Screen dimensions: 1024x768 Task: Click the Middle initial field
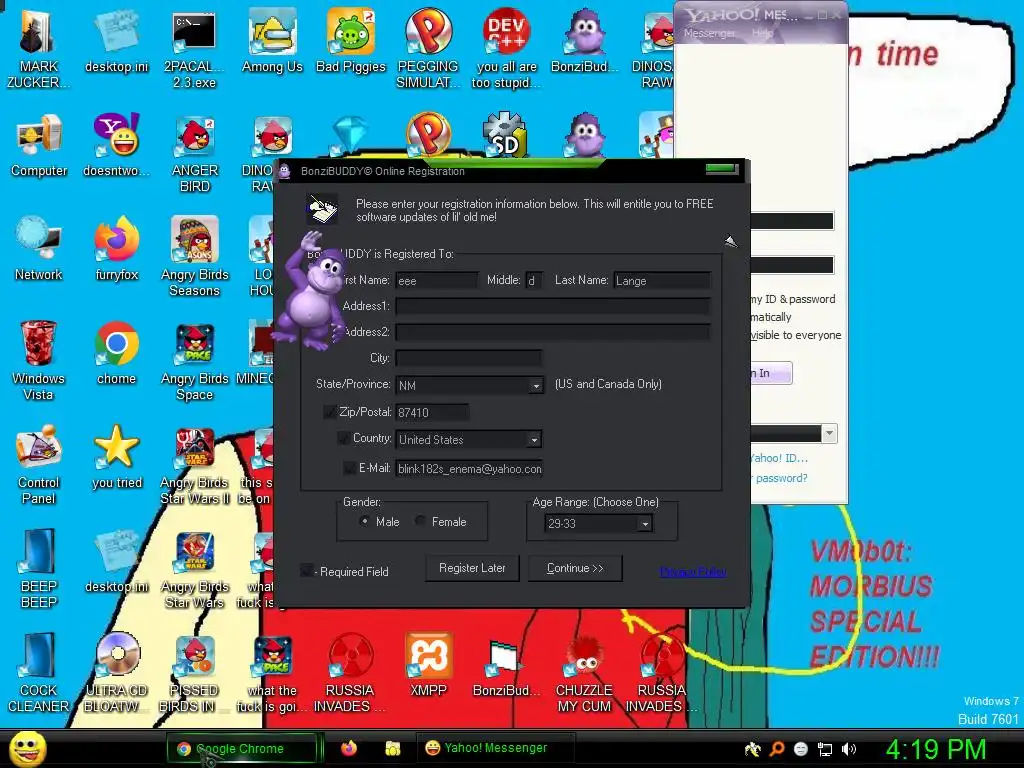click(534, 281)
